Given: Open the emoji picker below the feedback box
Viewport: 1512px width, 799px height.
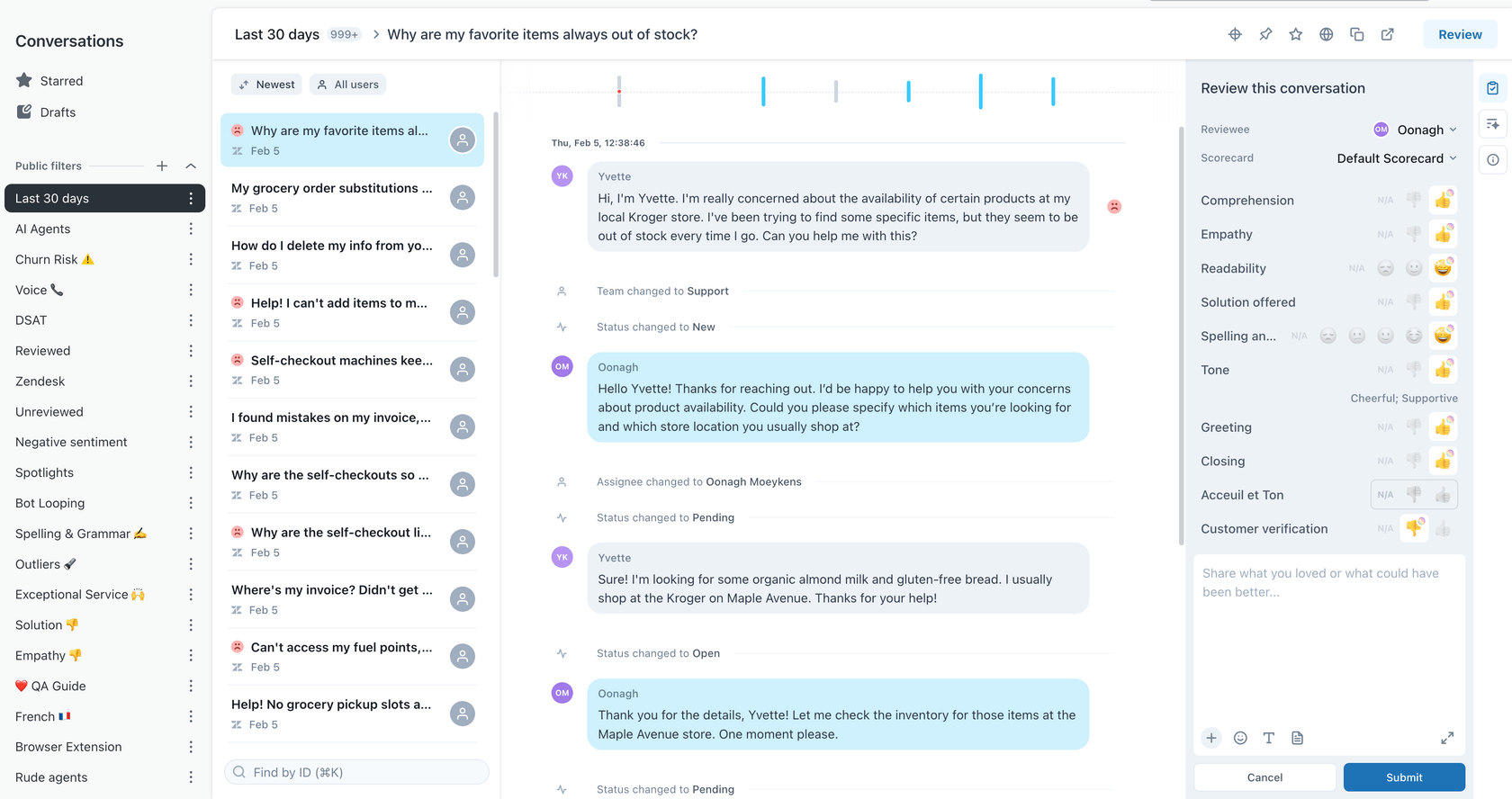Looking at the screenshot, I should [1240, 737].
